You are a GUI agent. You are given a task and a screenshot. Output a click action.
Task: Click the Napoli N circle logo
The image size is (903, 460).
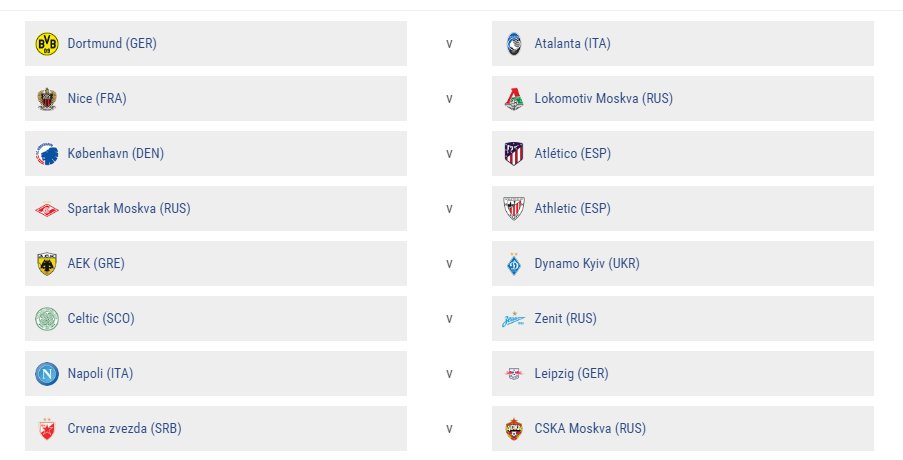(x=47, y=374)
